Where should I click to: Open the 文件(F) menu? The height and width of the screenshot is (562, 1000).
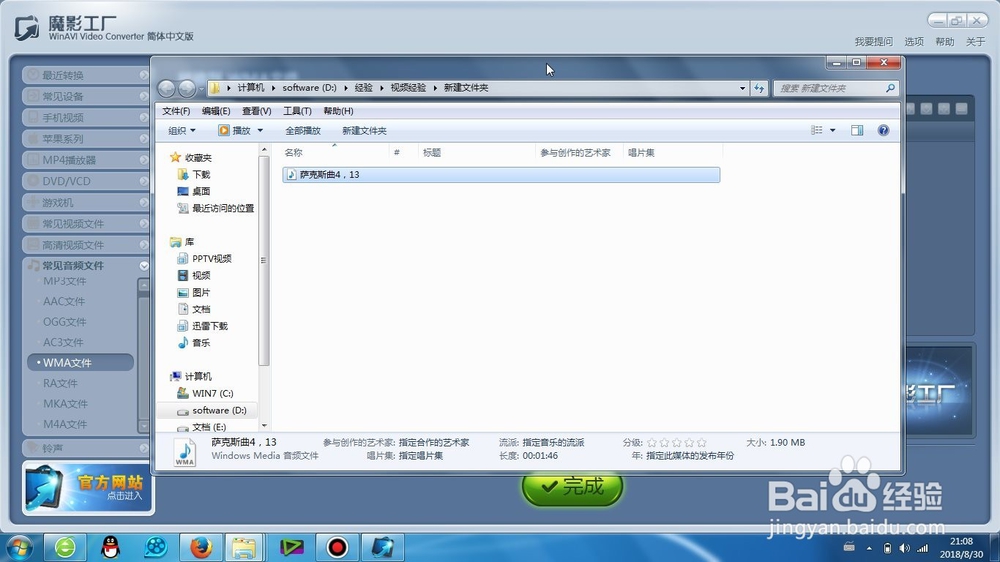pyautogui.click(x=176, y=111)
